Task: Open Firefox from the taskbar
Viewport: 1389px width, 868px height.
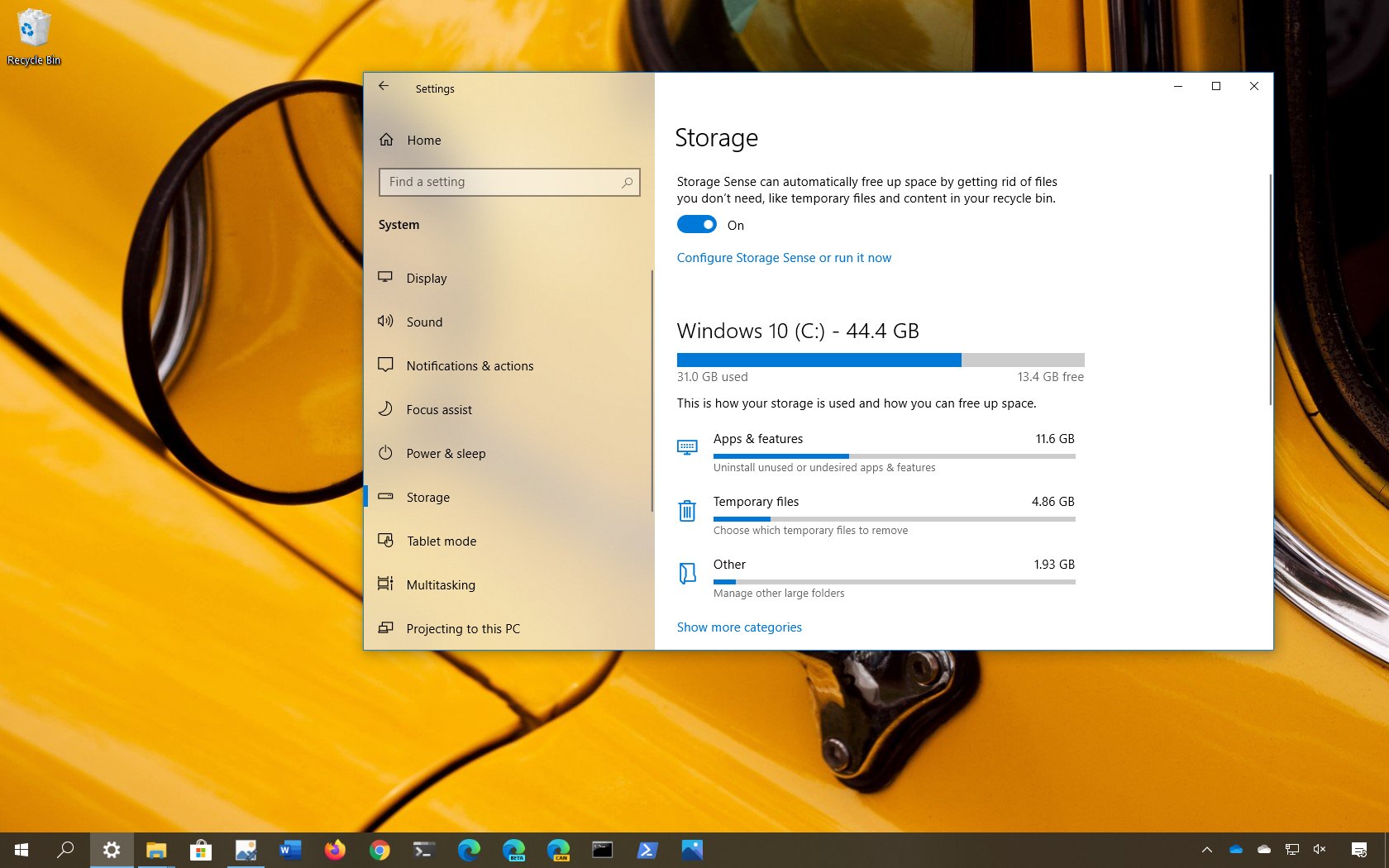Action: pyautogui.click(x=335, y=850)
